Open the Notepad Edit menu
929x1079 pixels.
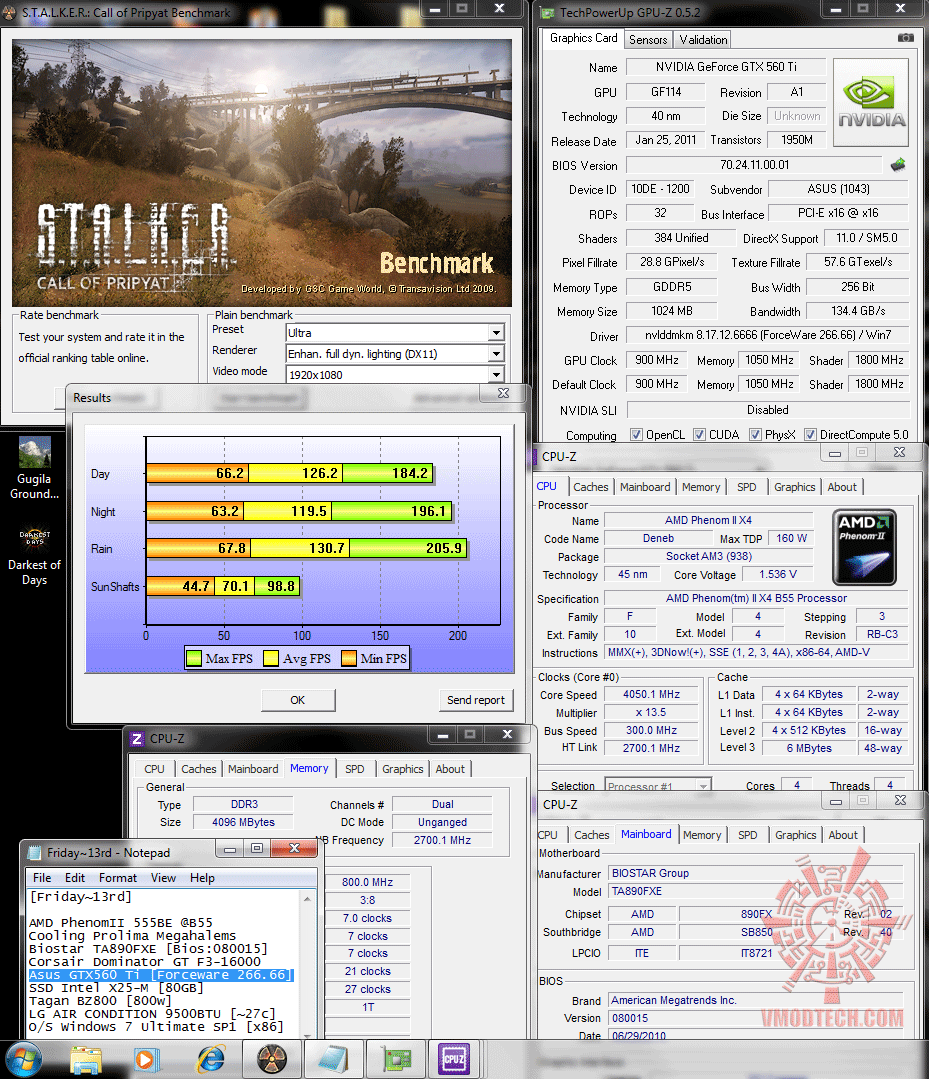coord(75,877)
